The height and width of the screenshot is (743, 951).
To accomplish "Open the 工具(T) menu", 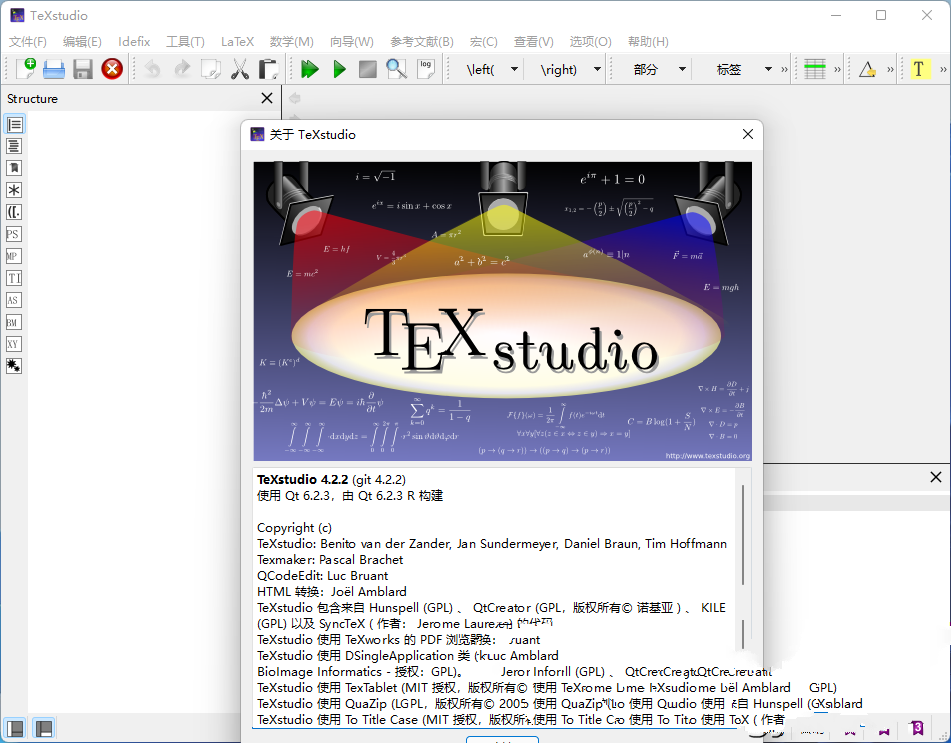I will tap(186, 41).
